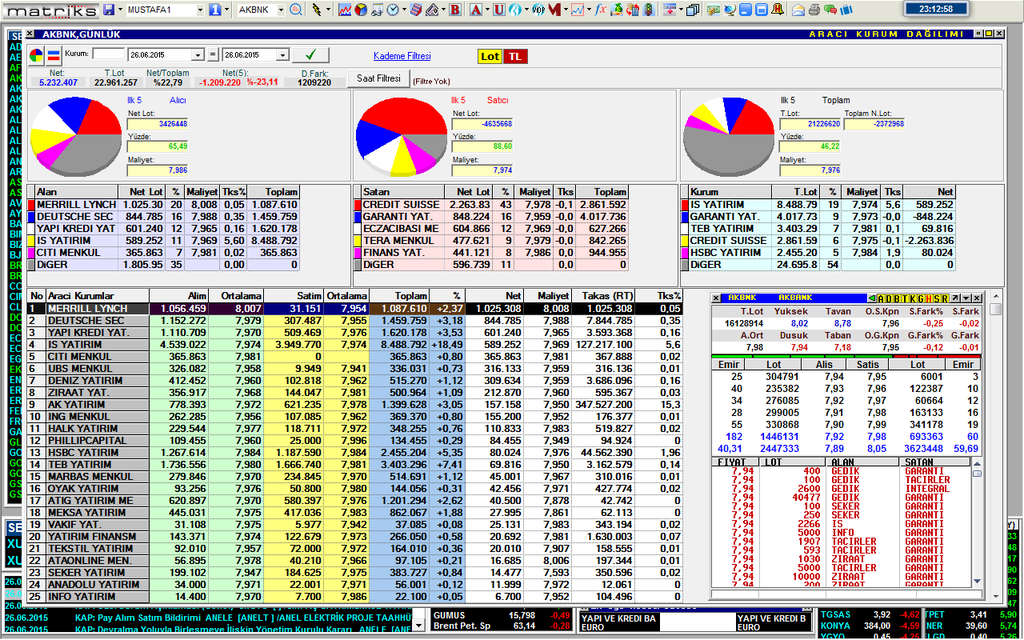Toggle the Lot display mode
This screenshot has width=1024, height=640.
point(489,56)
